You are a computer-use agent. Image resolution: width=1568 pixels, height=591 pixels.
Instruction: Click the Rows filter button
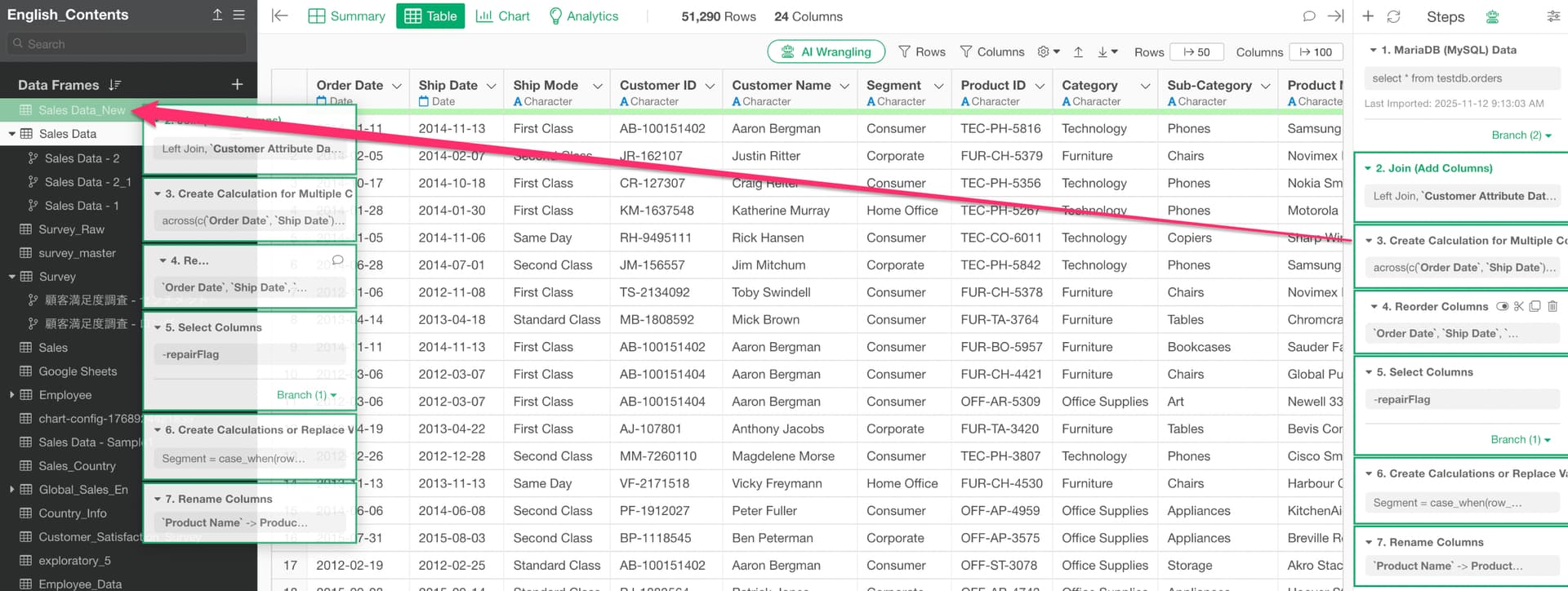pos(921,51)
